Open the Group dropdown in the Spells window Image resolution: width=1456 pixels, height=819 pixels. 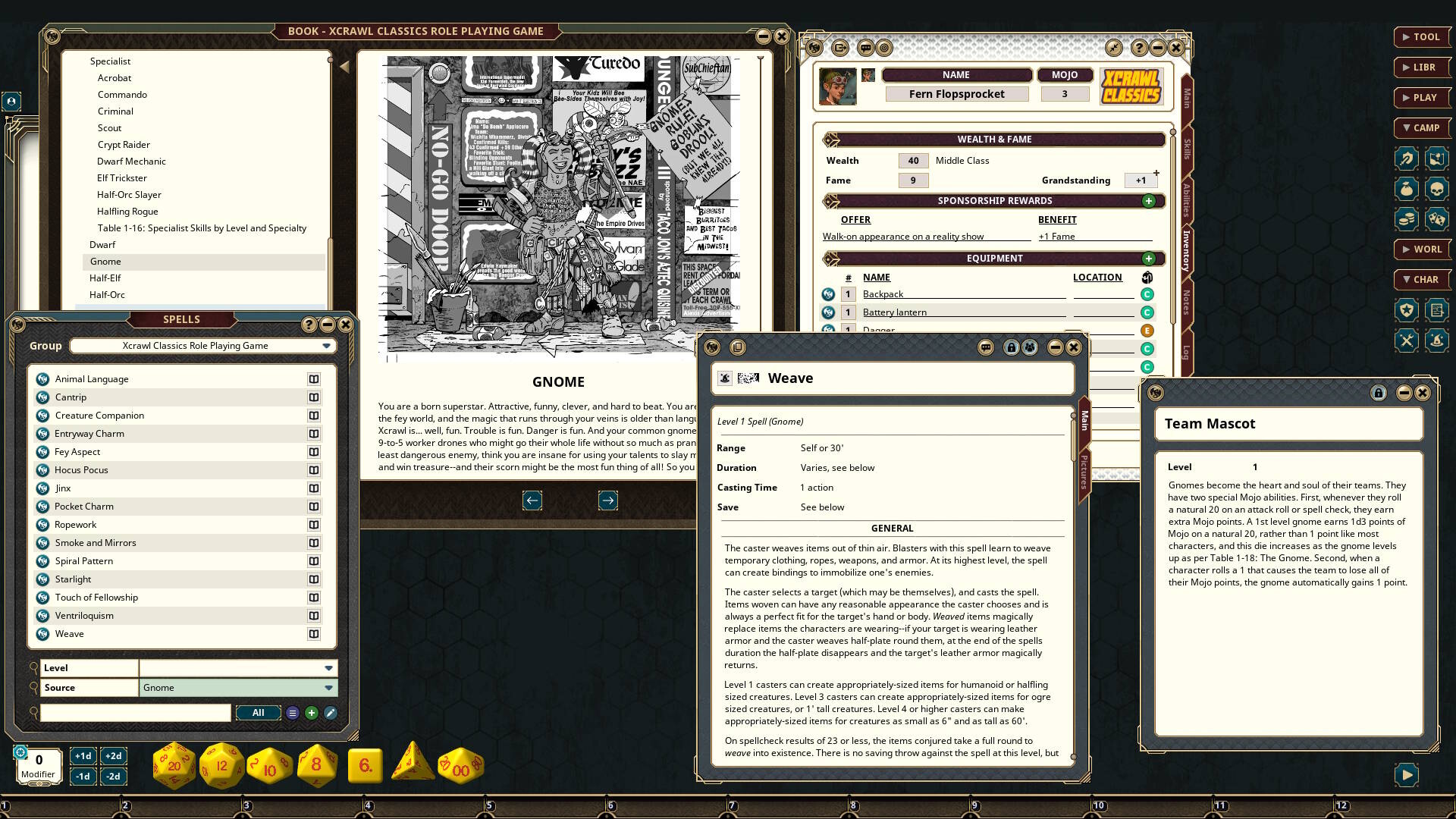click(326, 345)
